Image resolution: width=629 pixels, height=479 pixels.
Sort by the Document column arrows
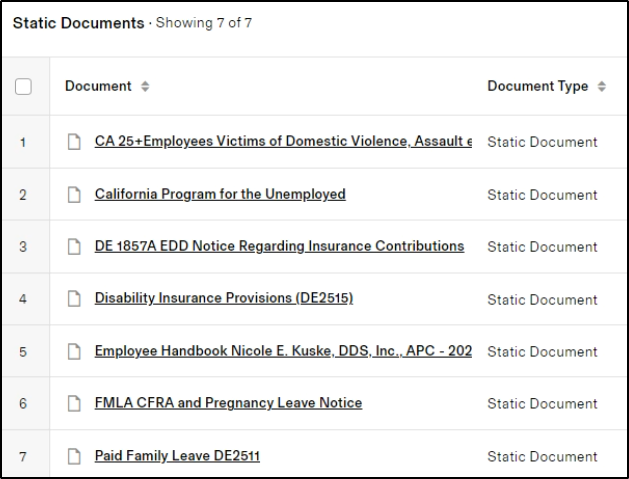point(145,87)
